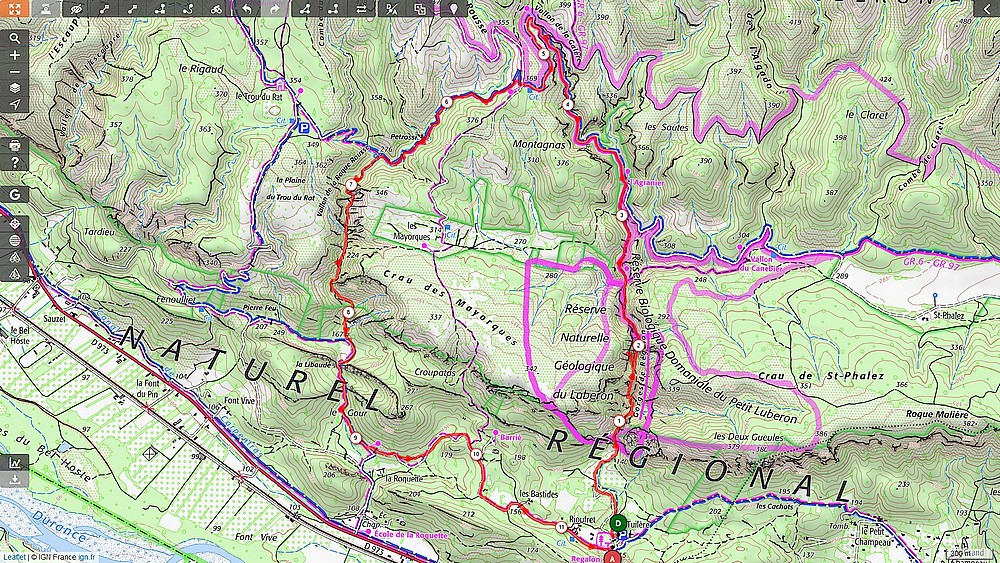Select the cycling route mode icon
Screen dimensions: 1000x563
point(216,9)
